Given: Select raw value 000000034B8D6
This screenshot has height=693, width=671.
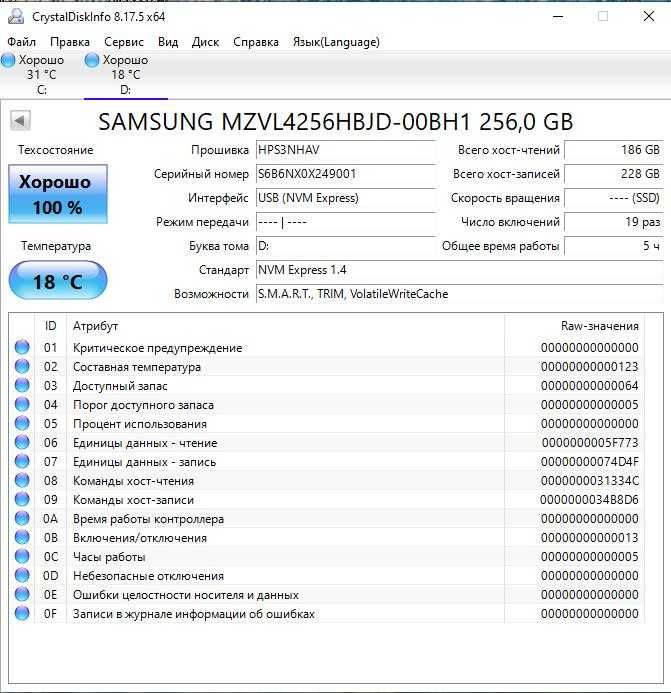Looking at the screenshot, I should [590, 499].
